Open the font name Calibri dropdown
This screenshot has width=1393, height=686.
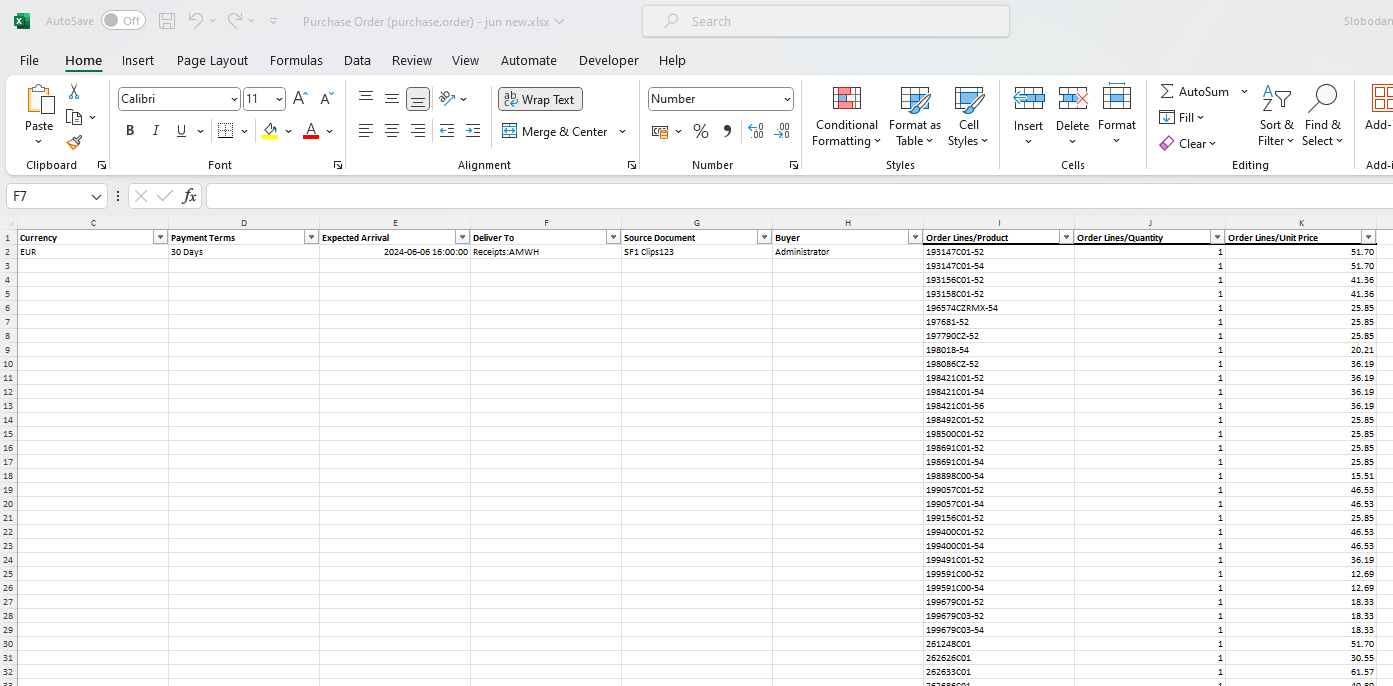click(x=234, y=99)
